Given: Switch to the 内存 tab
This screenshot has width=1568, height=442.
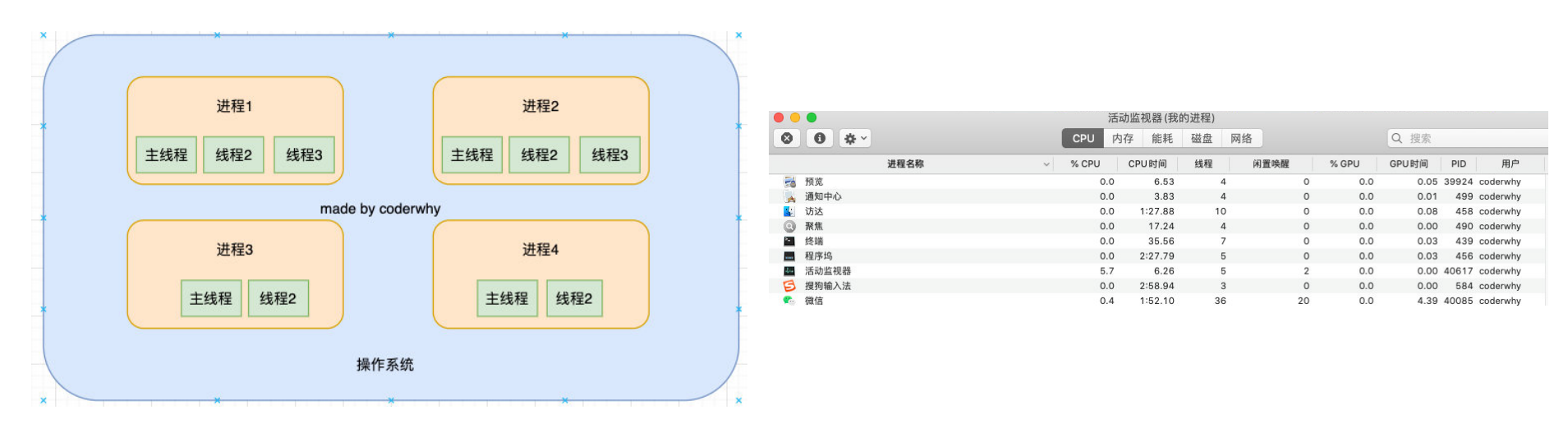Looking at the screenshot, I should pos(1123,138).
